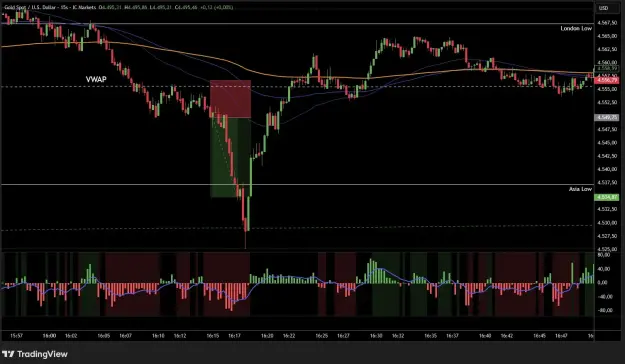Click the 4.562,50 price axis label
Screen dimensions: 625x364
point(607,49)
